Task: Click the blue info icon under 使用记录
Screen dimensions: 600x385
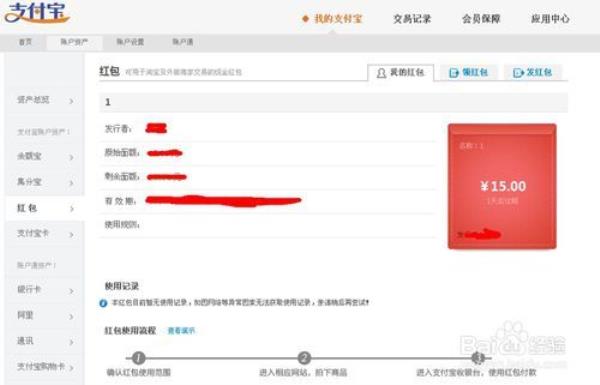Action: pyautogui.click(x=103, y=303)
